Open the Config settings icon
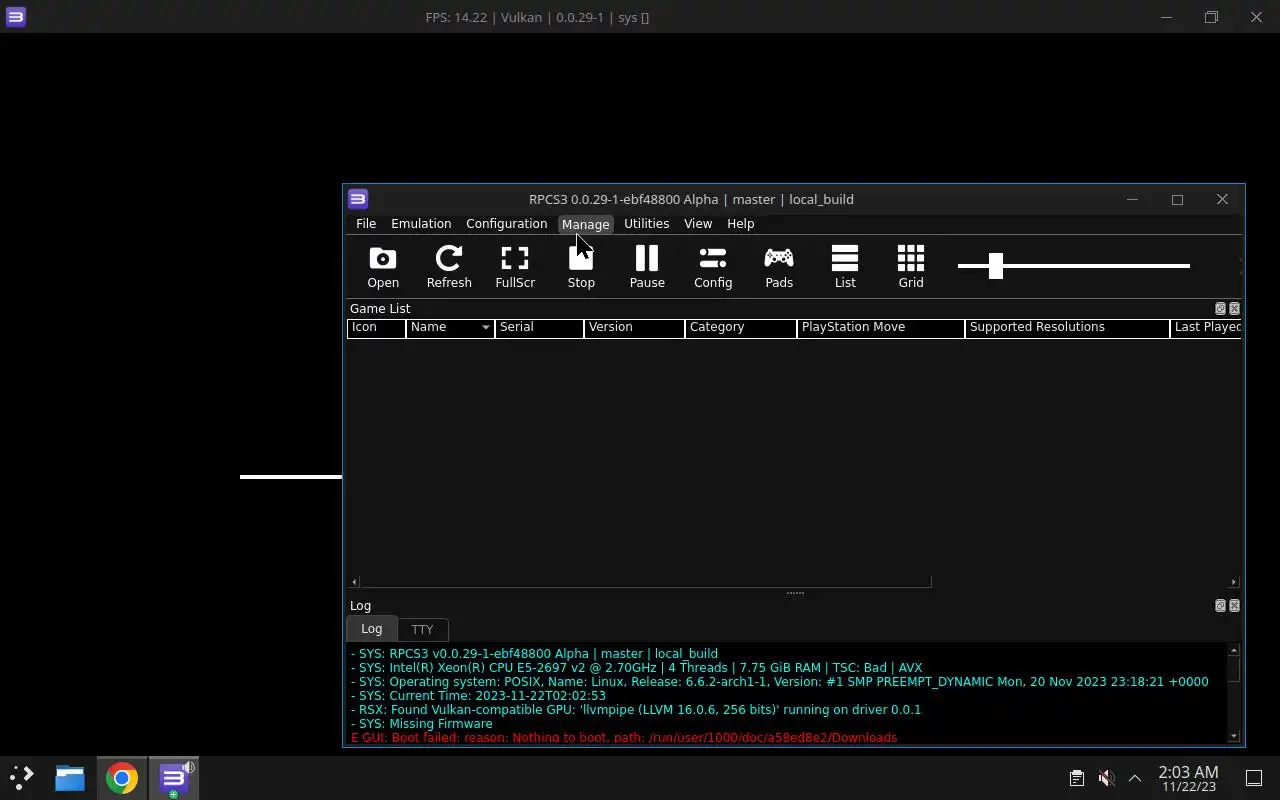1280x800 pixels. pyautogui.click(x=713, y=267)
